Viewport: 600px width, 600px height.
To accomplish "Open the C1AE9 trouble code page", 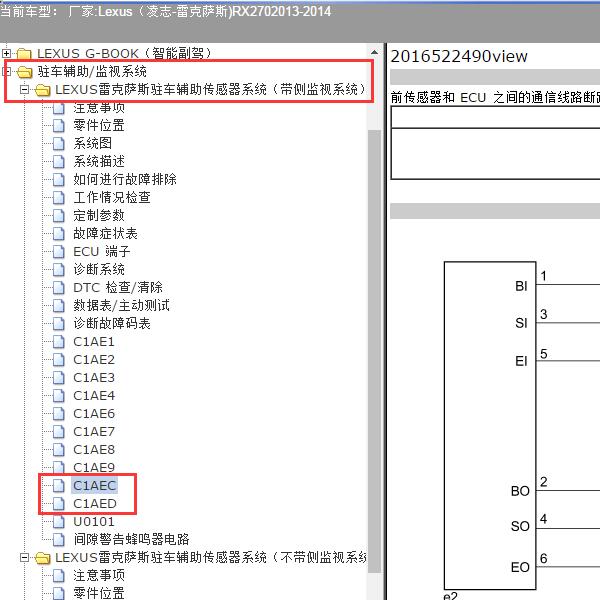I will [94, 467].
